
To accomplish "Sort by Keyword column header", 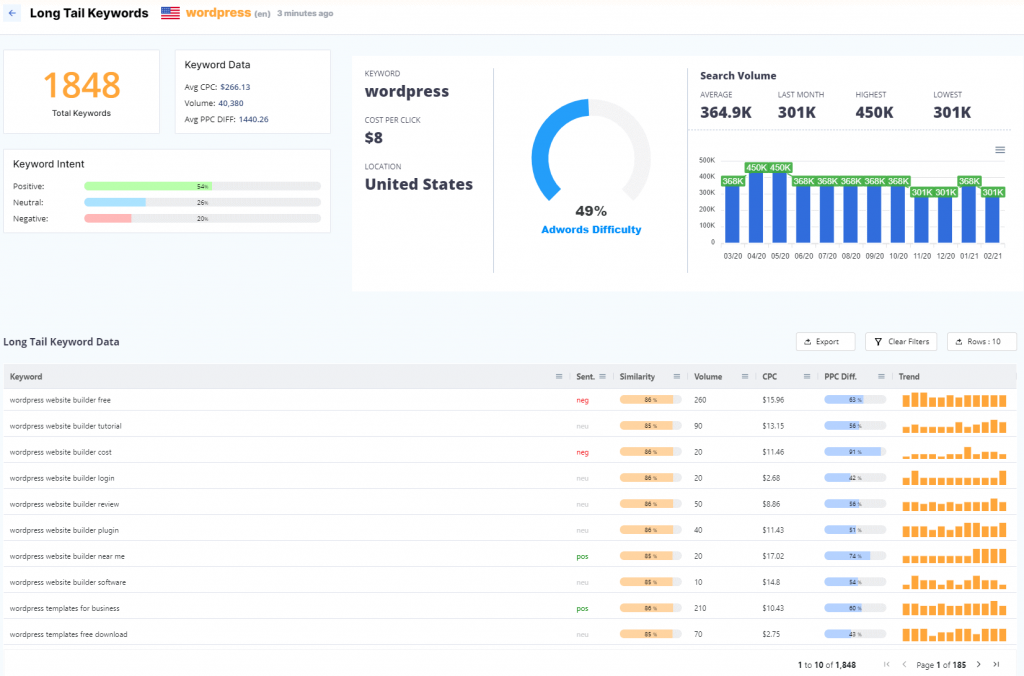I will (x=26, y=377).
